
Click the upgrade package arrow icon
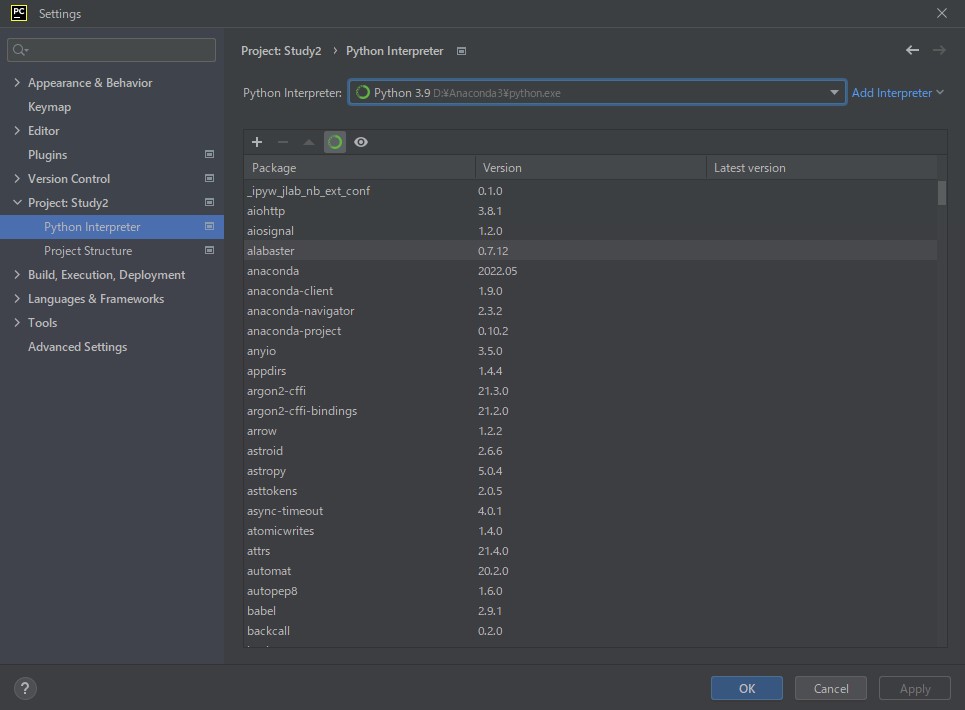coord(309,142)
